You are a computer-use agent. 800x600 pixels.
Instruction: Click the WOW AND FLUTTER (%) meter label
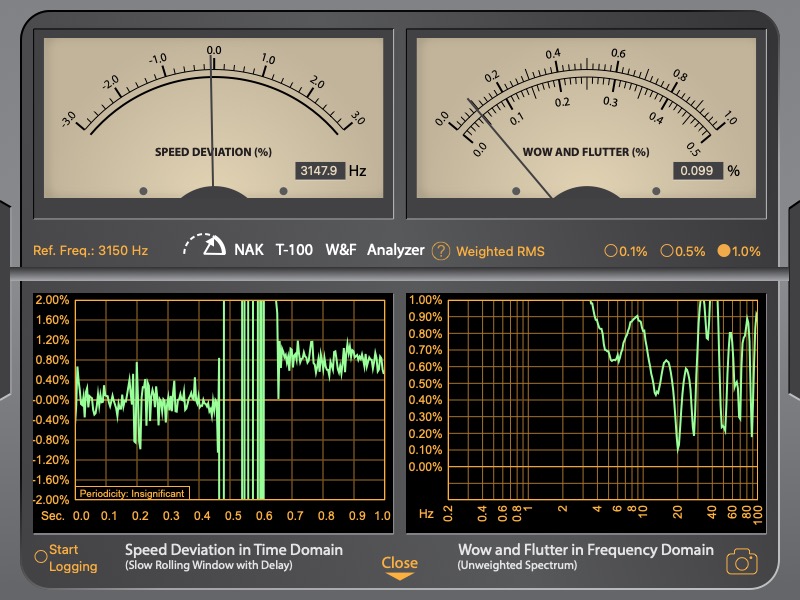[x=586, y=152]
